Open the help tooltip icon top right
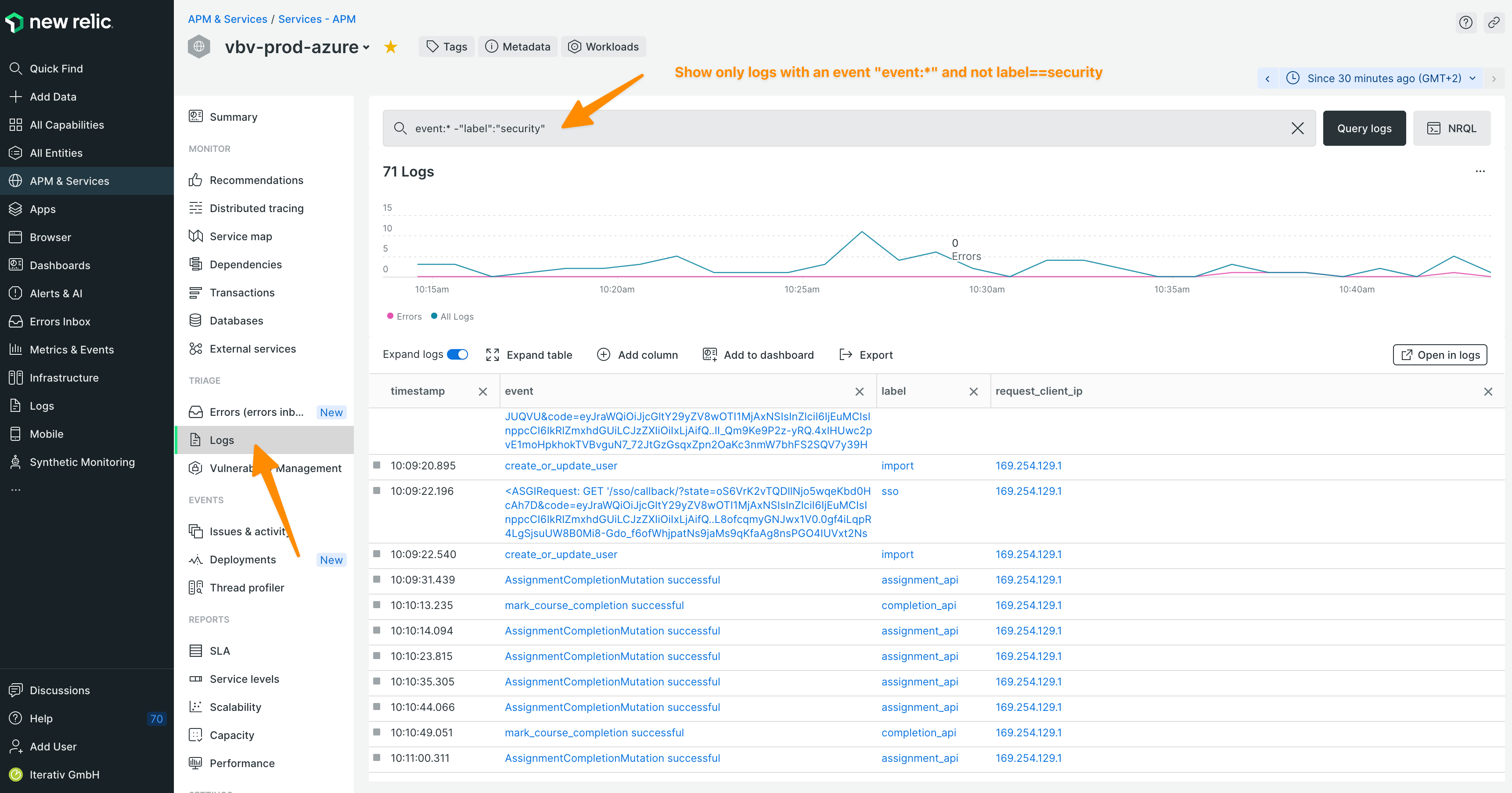 coord(1465,22)
